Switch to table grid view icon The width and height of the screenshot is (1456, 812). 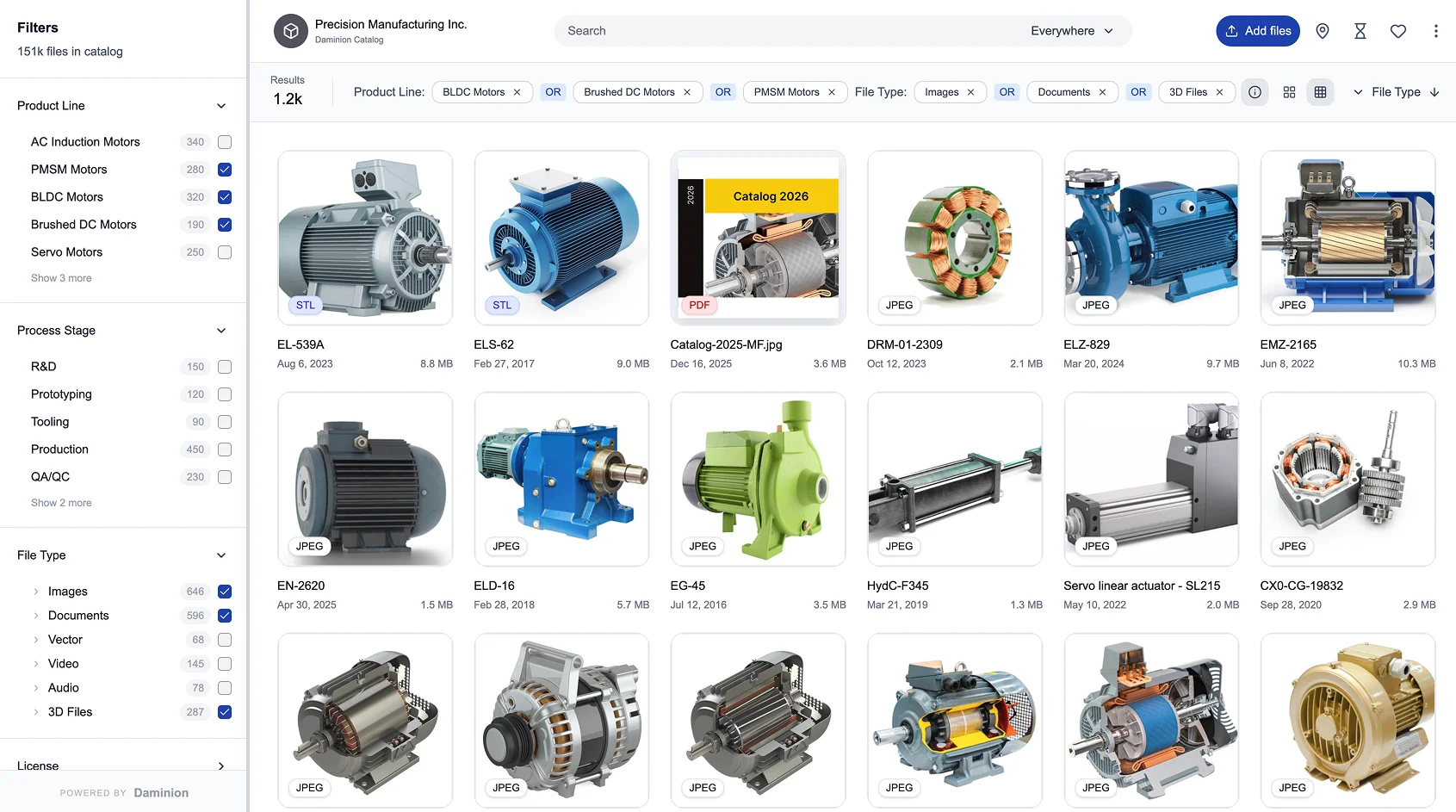pyautogui.click(x=1320, y=92)
